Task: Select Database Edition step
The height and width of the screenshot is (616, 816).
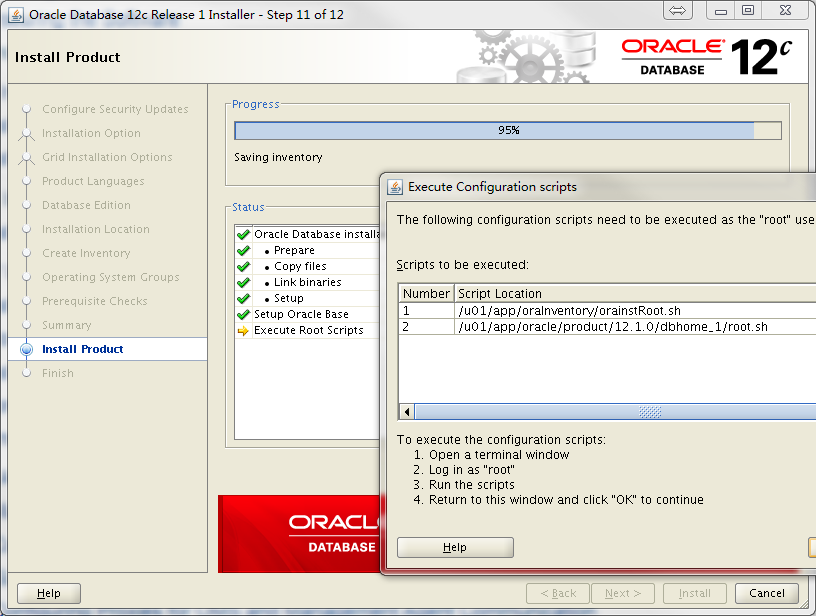Action: pos(86,205)
